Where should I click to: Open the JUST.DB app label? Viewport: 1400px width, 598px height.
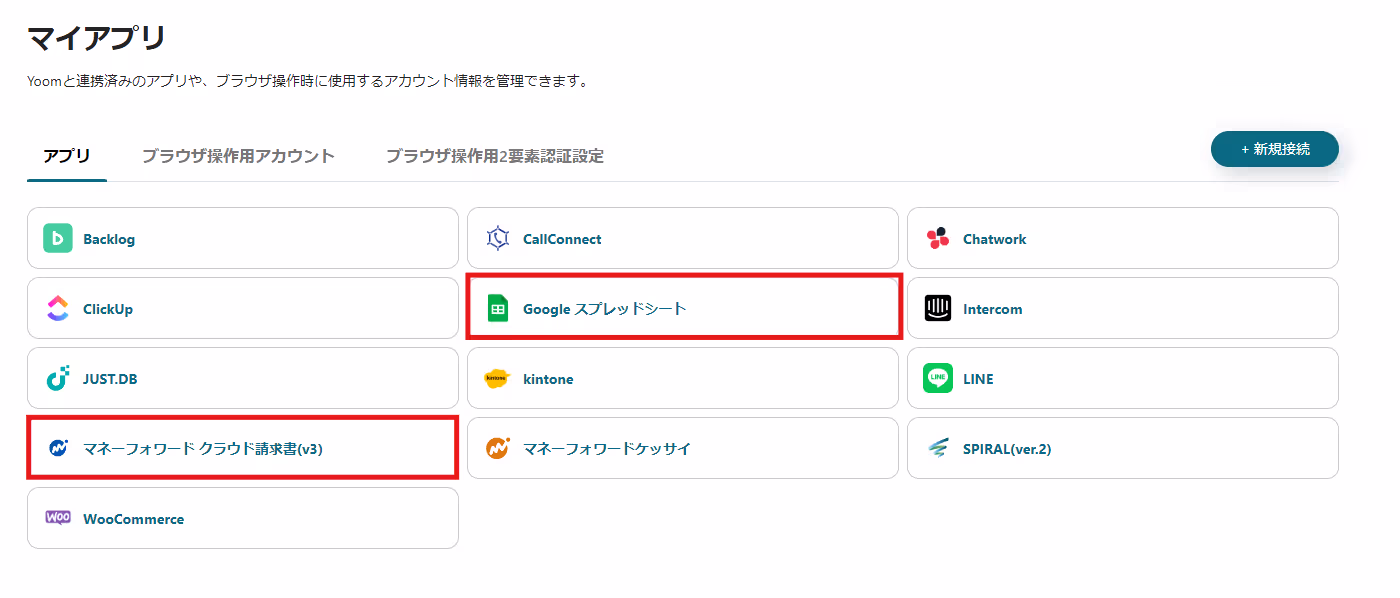[110, 379]
